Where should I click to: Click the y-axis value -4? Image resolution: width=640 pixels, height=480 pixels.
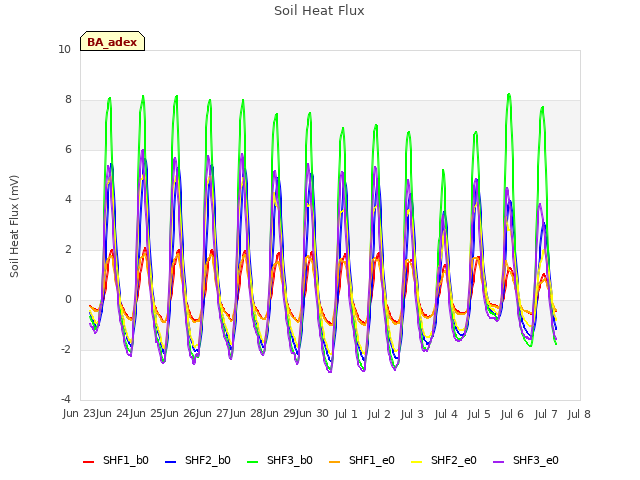(x=67, y=399)
